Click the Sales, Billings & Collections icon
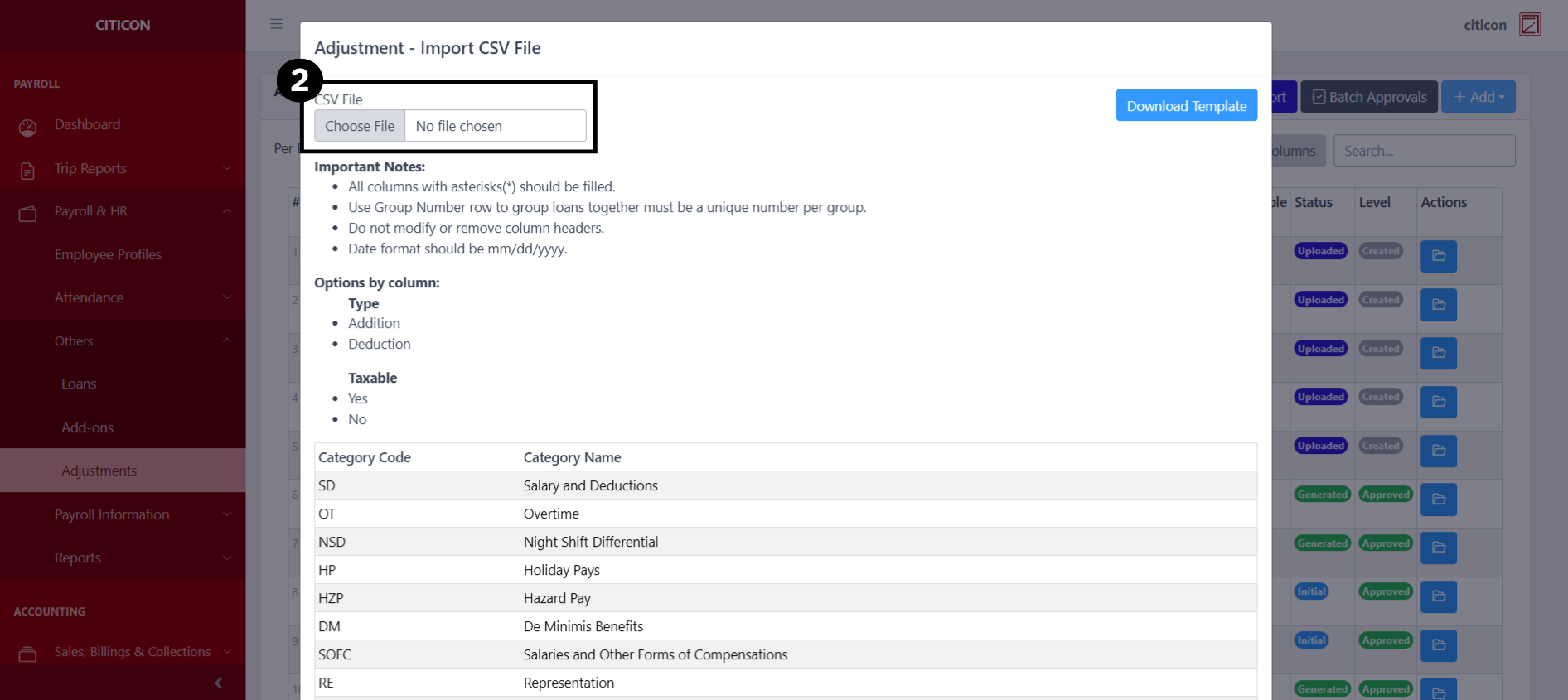Image resolution: width=1568 pixels, height=700 pixels. 27,654
